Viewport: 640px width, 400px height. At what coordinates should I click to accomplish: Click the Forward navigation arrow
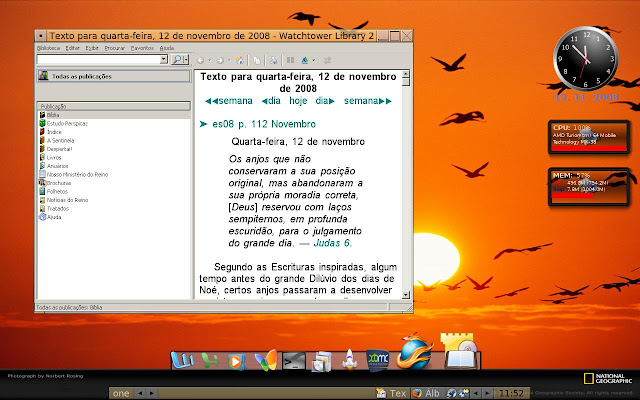(220, 60)
